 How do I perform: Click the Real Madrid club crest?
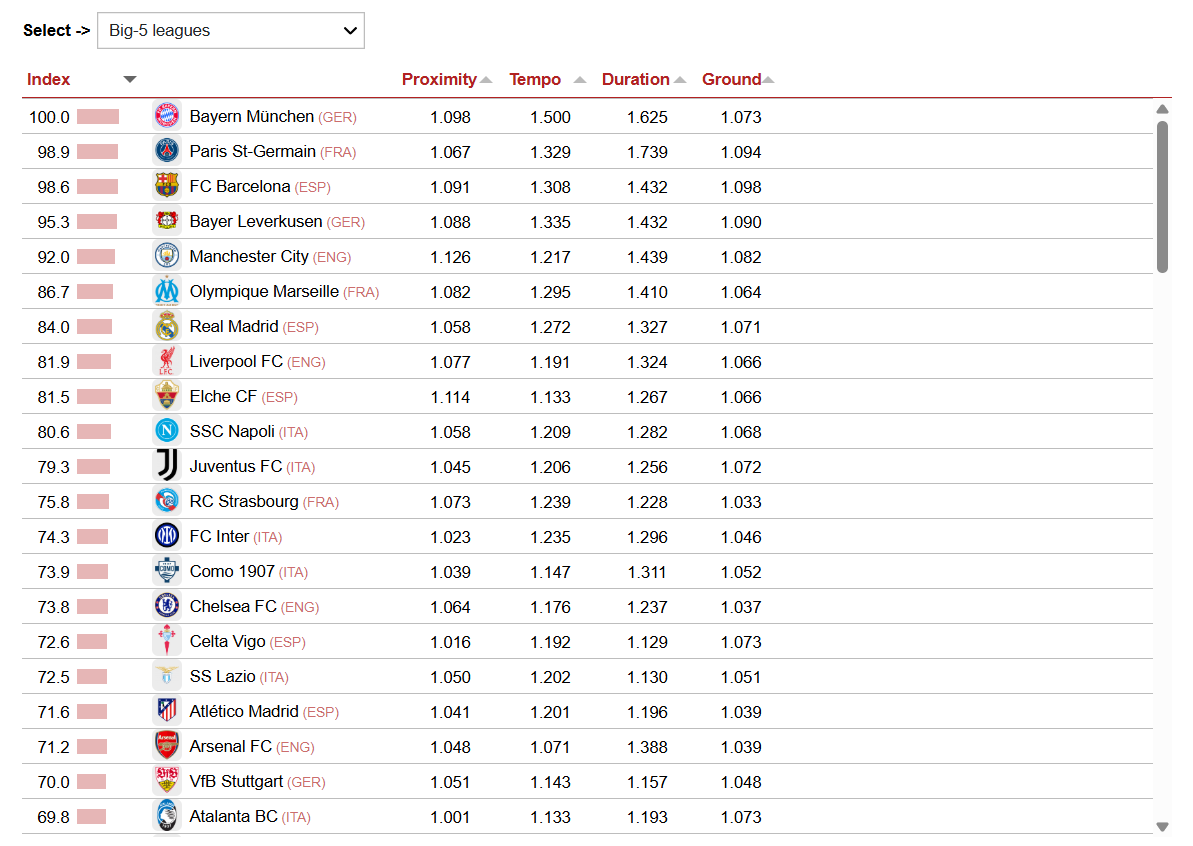(x=167, y=326)
